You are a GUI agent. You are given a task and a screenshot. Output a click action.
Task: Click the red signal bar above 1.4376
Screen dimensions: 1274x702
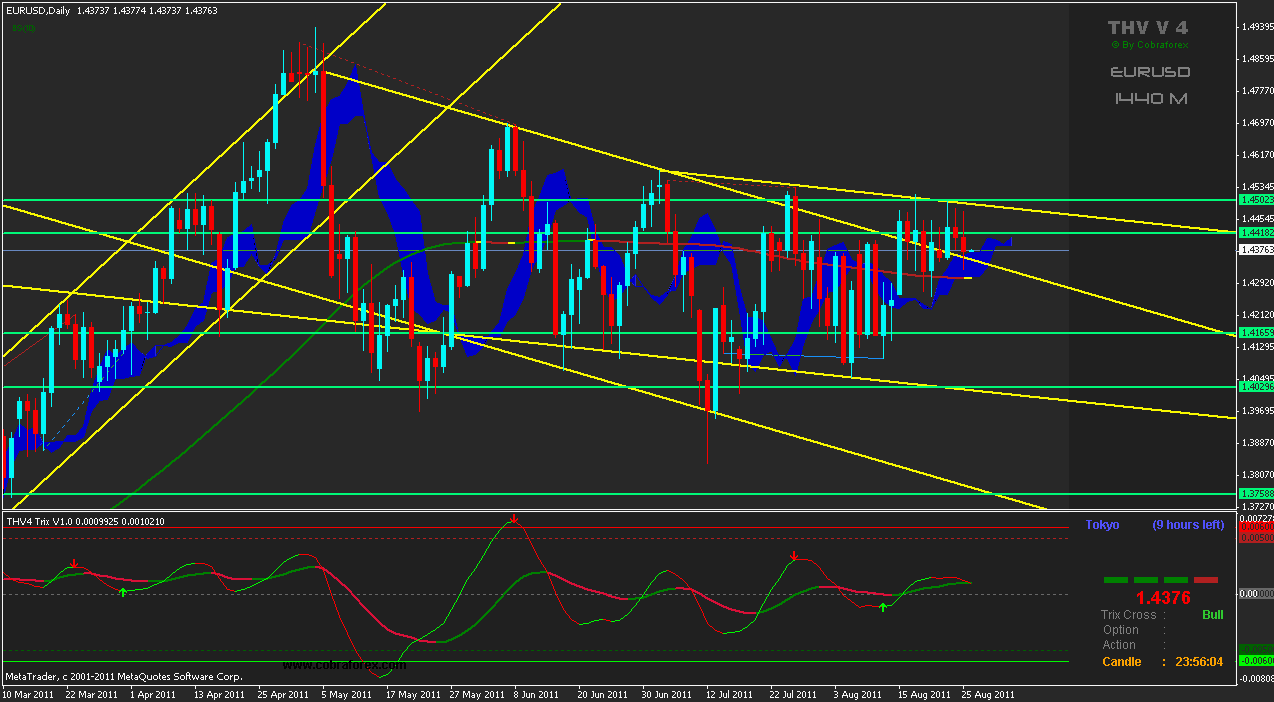pyautogui.click(x=1206, y=580)
